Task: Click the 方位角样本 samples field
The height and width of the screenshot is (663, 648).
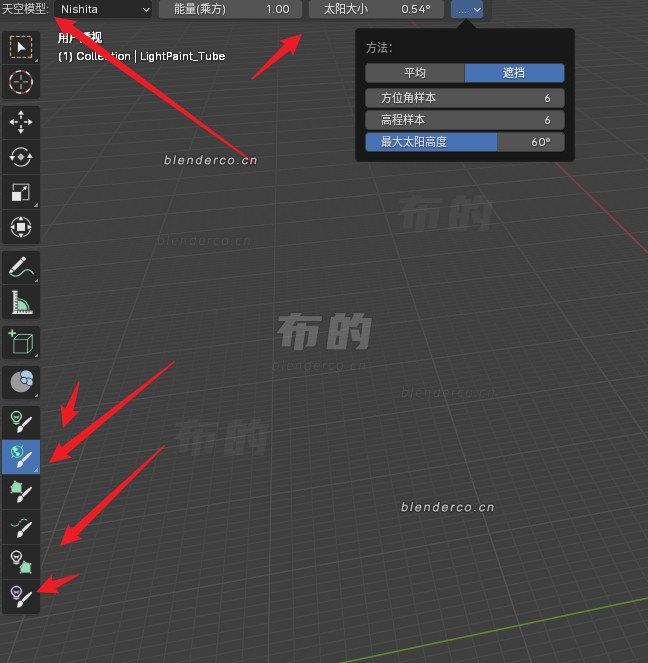Action: click(x=465, y=98)
